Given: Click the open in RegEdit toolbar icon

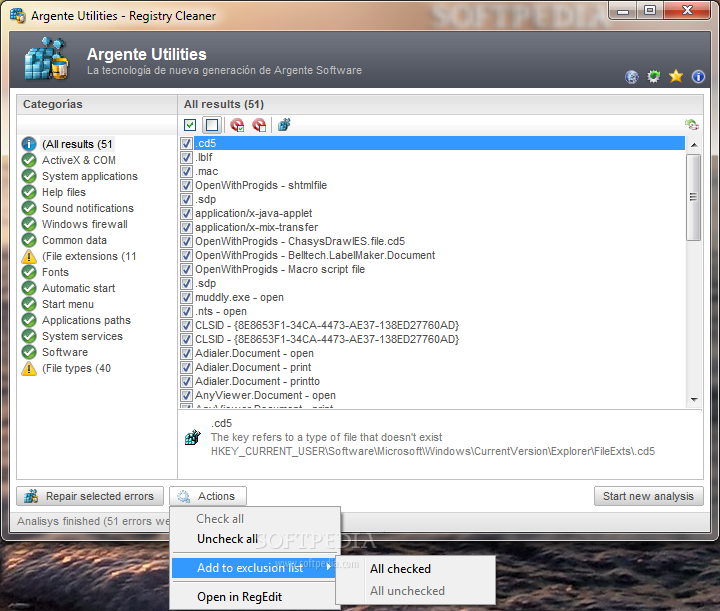Looking at the screenshot, I should pos(284,124).
